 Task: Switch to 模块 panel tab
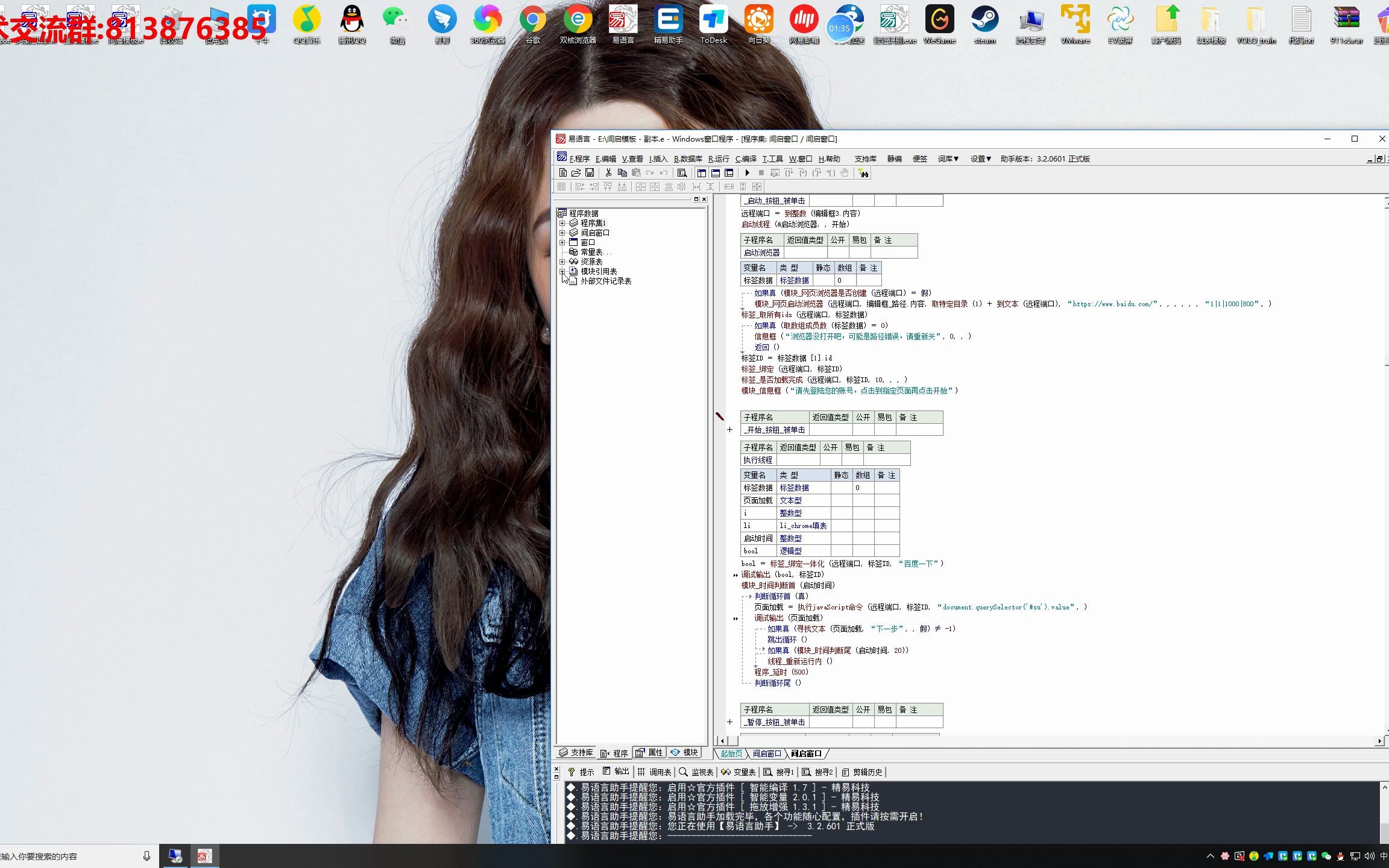point(685,753)
